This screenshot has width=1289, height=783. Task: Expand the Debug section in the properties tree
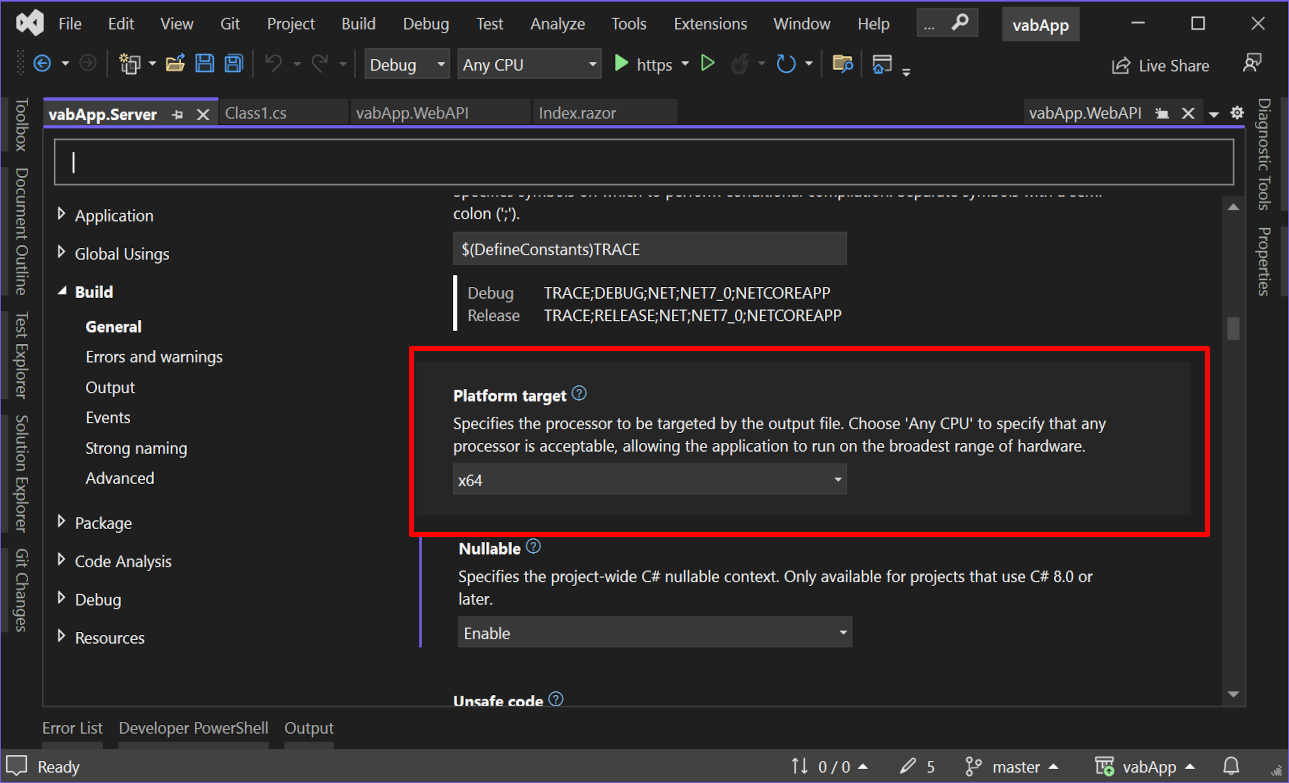tap(62, 598)
